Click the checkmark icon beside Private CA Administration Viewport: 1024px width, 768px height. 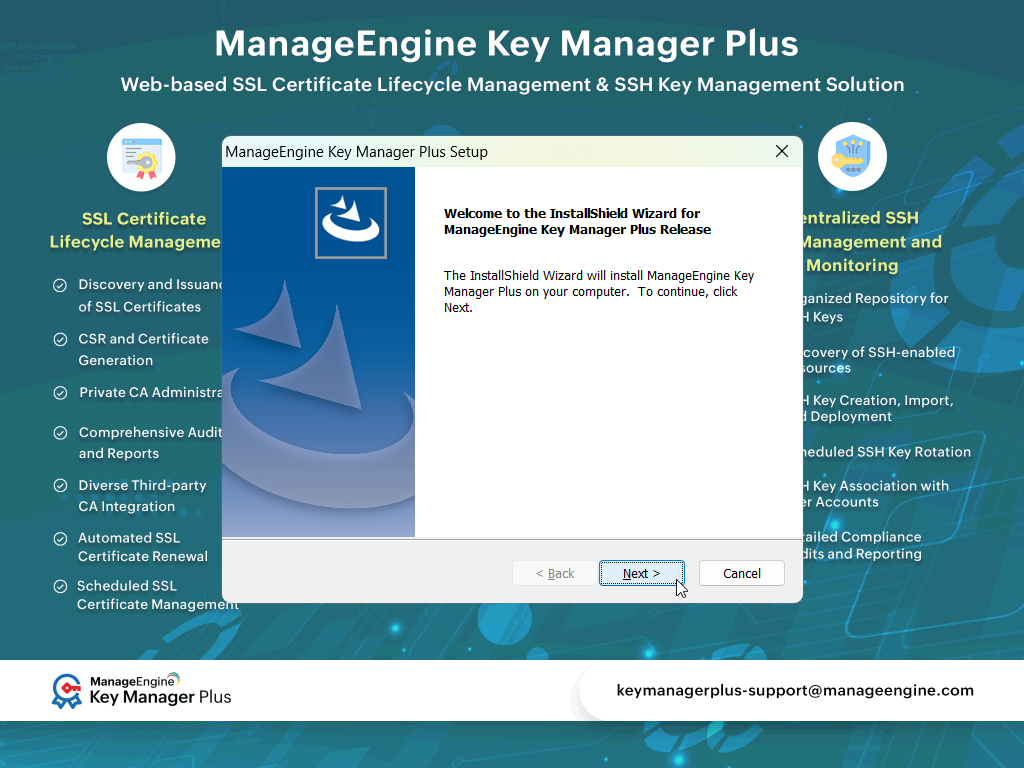point(60,393)
